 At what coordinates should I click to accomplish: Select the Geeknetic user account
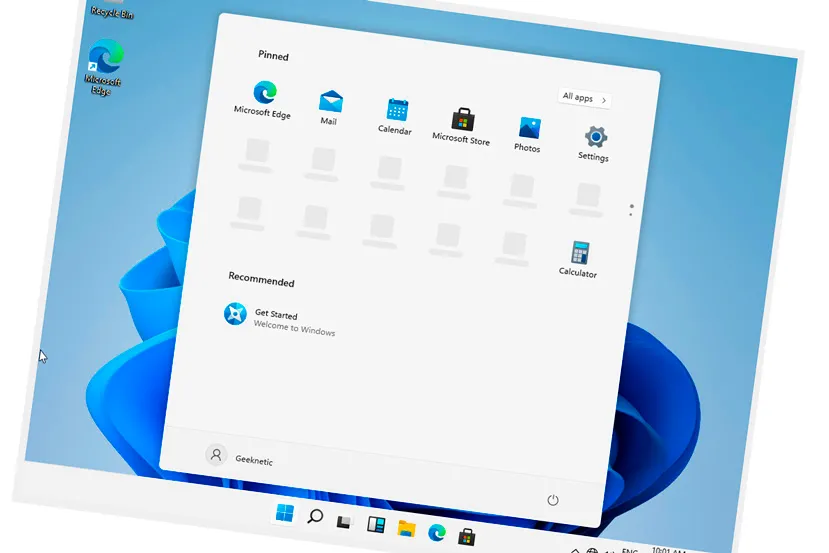click(x=240, y=457)
